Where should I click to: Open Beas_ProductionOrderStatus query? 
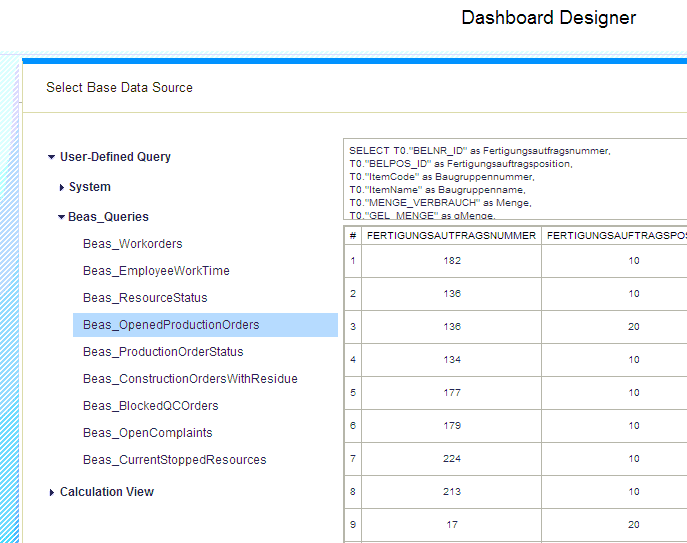pyautogui.click(x=163, y=352)
